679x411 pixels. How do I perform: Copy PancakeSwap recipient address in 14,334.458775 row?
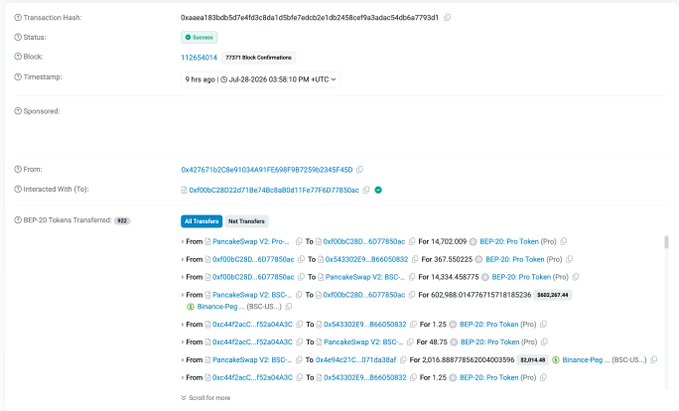(412, 277)
